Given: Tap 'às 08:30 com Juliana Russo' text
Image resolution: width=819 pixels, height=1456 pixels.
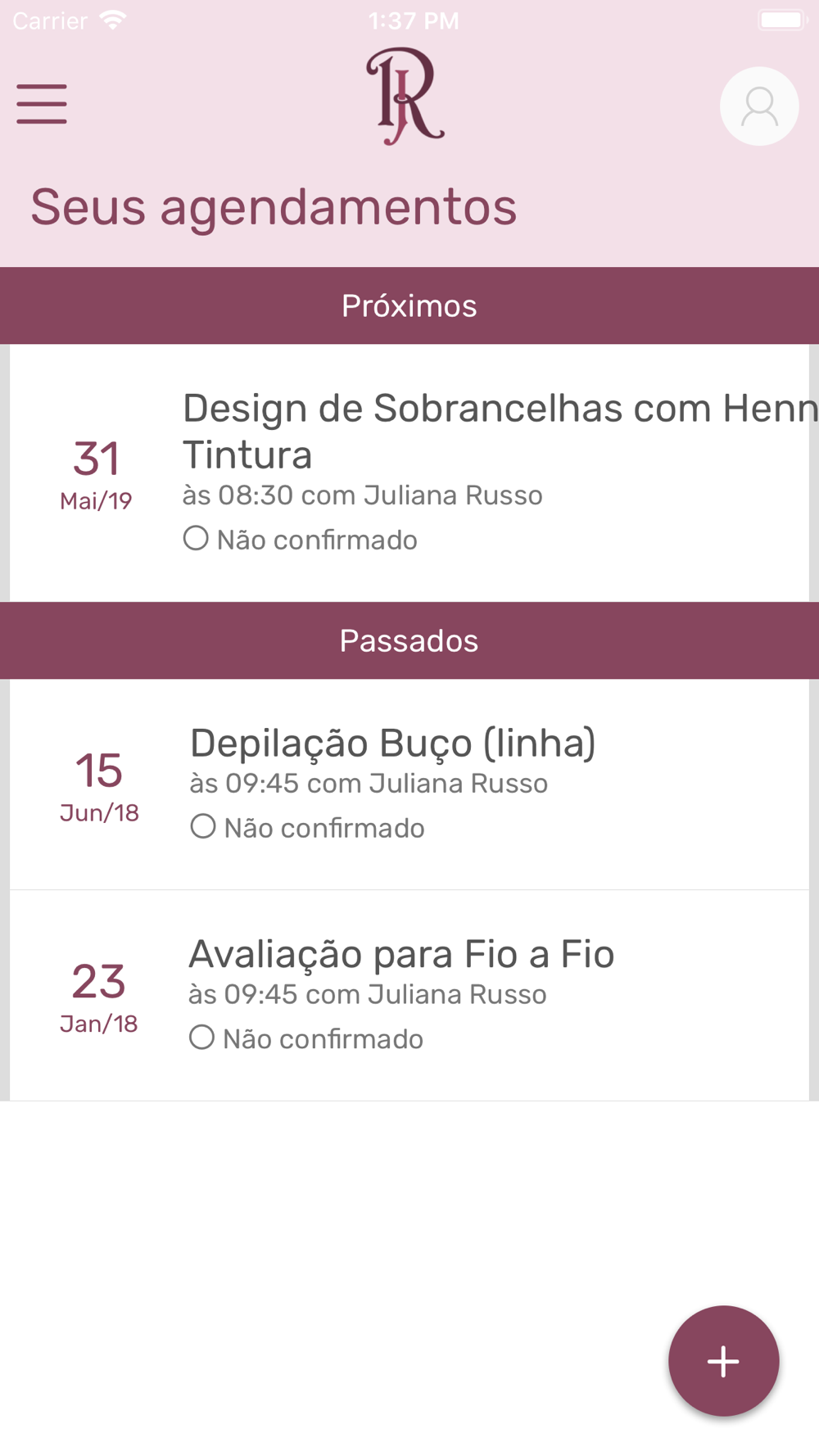Looking at the screenshot, I should point(362,495).
